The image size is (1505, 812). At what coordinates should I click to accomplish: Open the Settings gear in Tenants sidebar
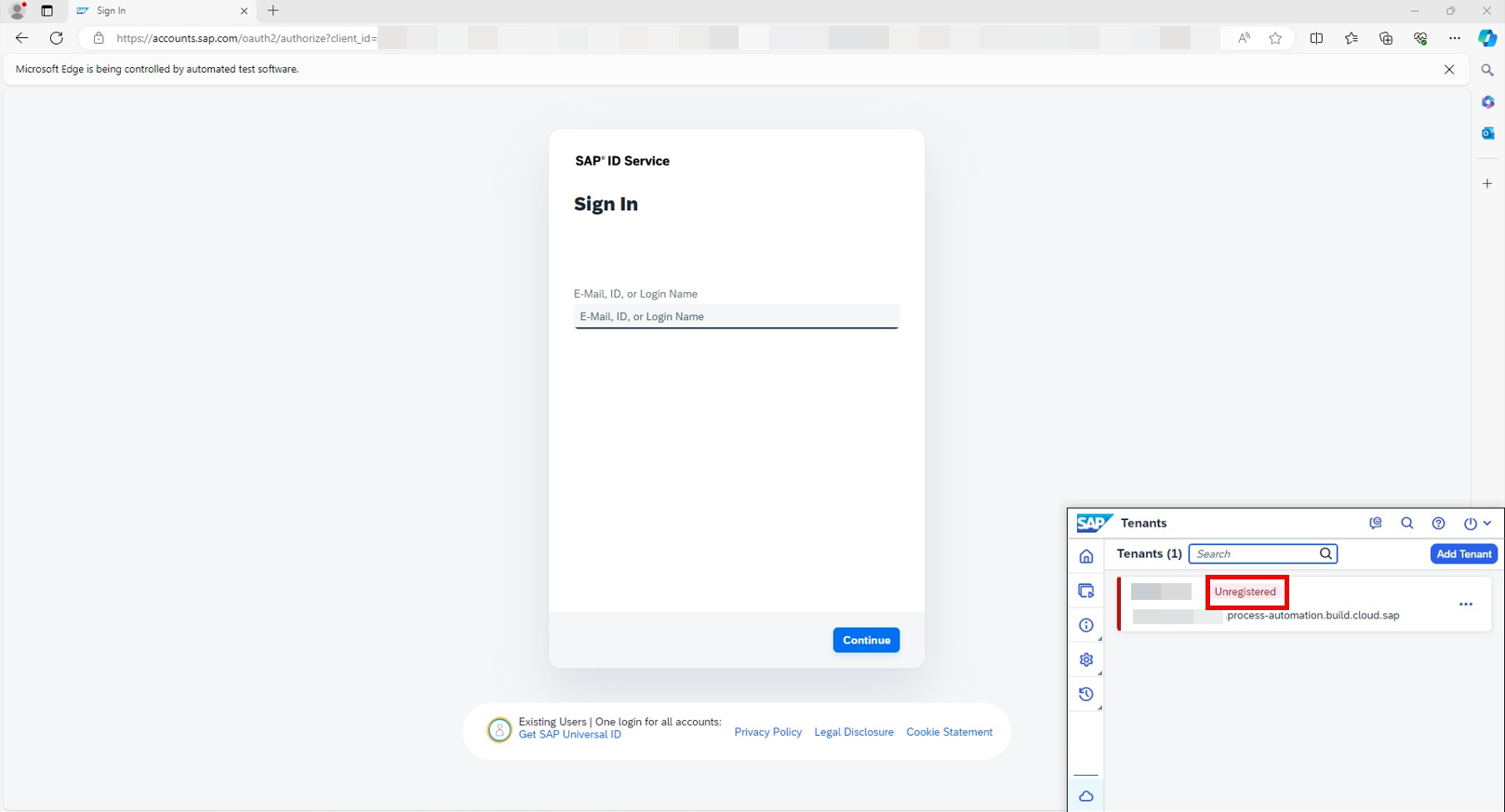1085,659
